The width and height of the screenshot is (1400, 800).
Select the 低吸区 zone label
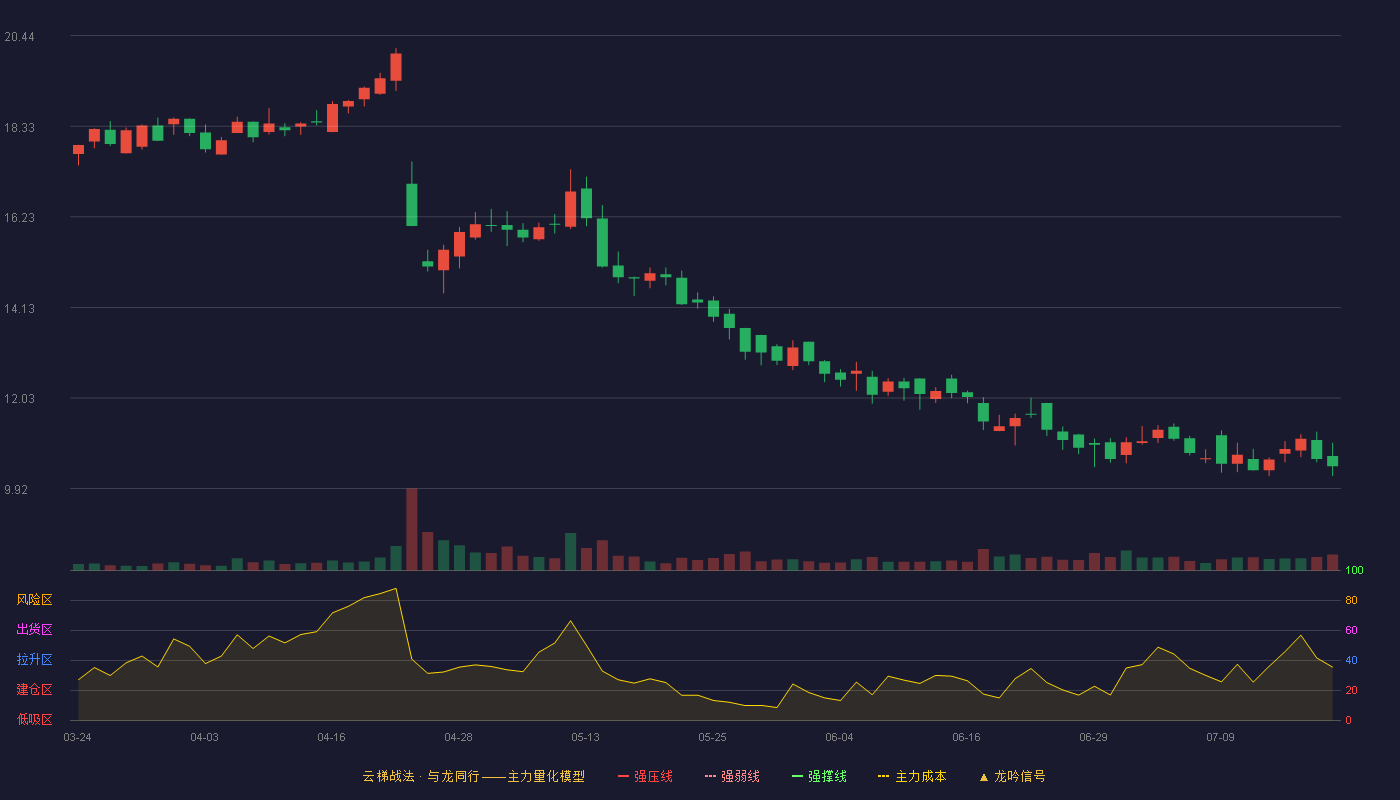(35, 719)
